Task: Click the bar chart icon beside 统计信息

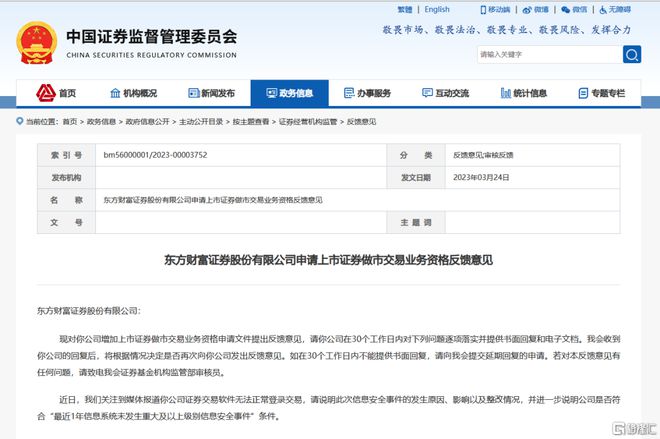Action: 506,93
